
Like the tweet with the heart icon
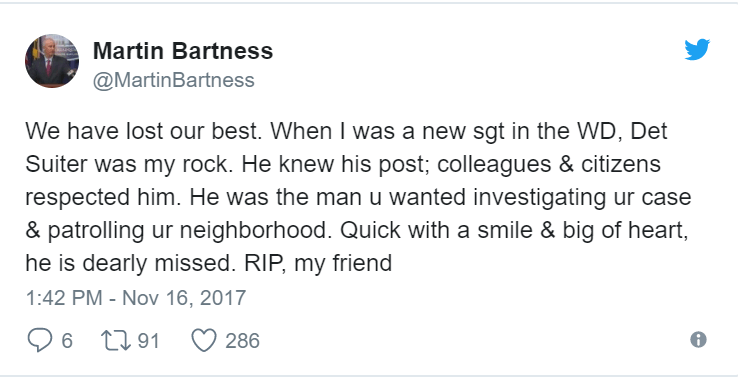tap(204, 340)
